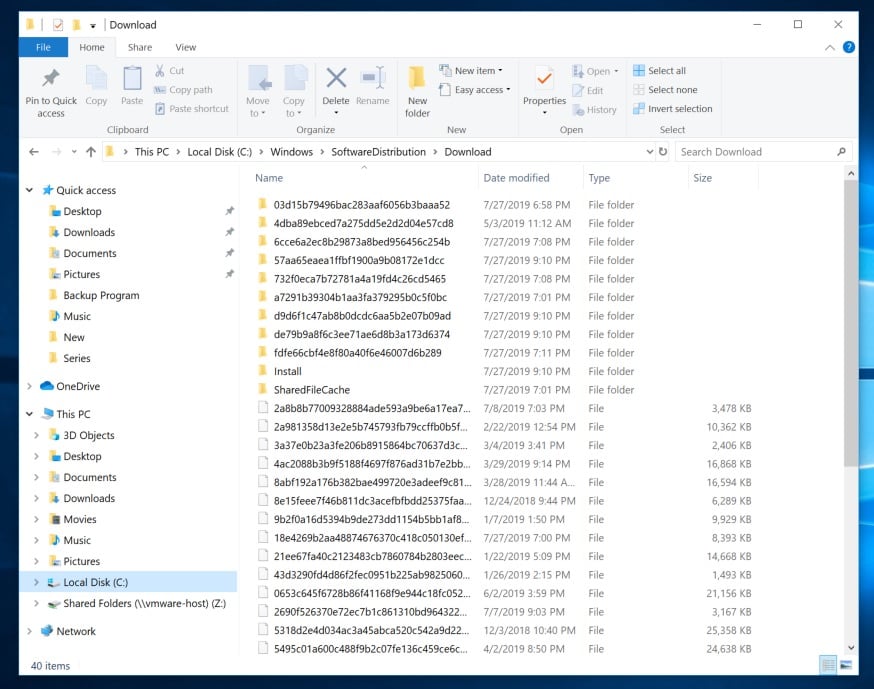Viewport: 874px width, 689px height.
Task: Select the Series folder in Quick access
Action: pyautogui.click(x=76, y=358)
